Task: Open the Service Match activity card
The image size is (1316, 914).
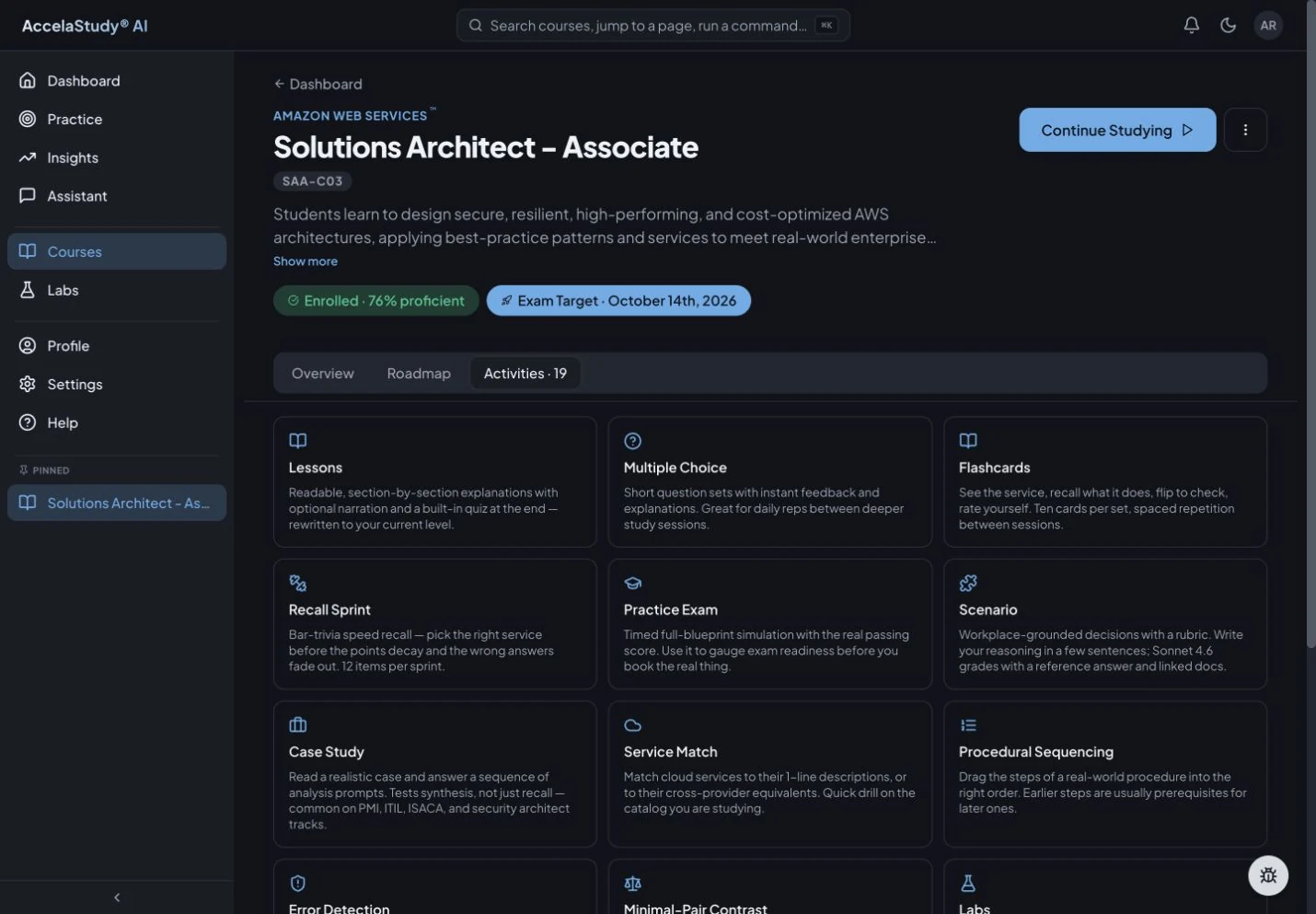Action: [x=770, y=774]
